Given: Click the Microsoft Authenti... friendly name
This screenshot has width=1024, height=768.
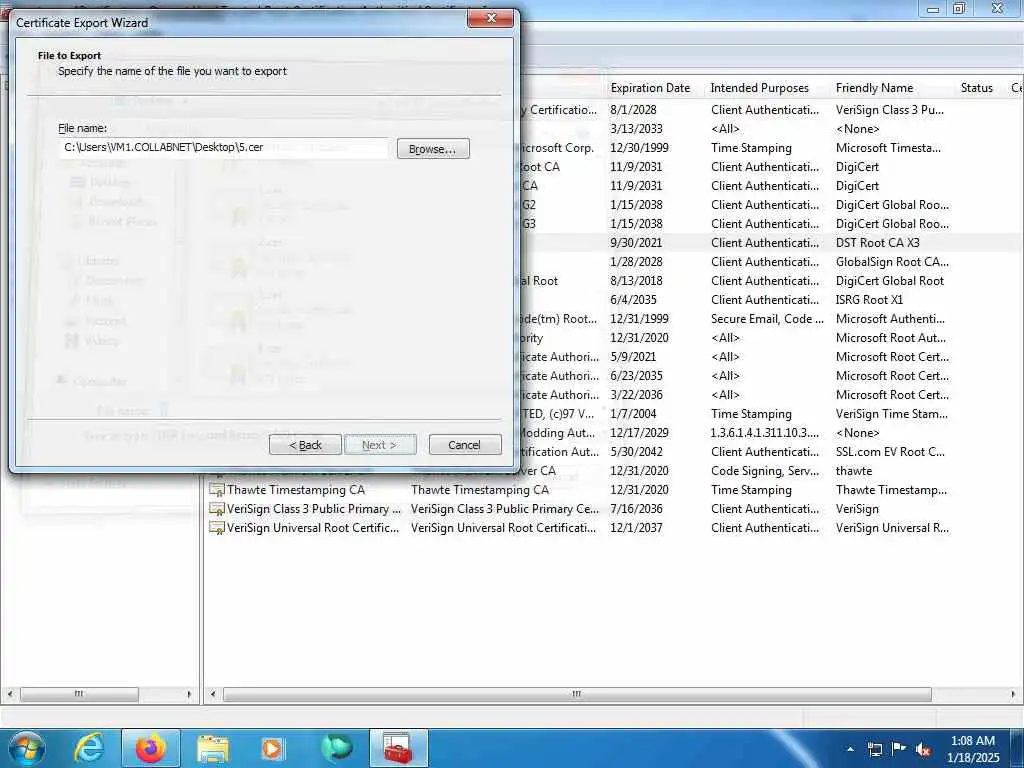Looking at the screenshot, I should click(x=890, y=319).
